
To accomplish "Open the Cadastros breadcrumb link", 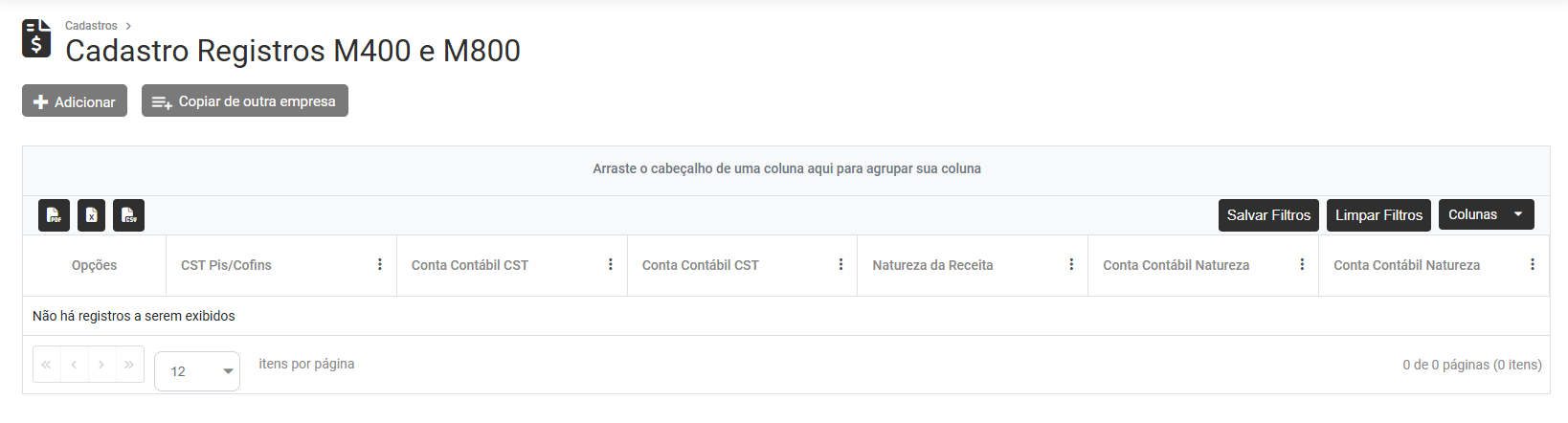I will coord(91,26).
